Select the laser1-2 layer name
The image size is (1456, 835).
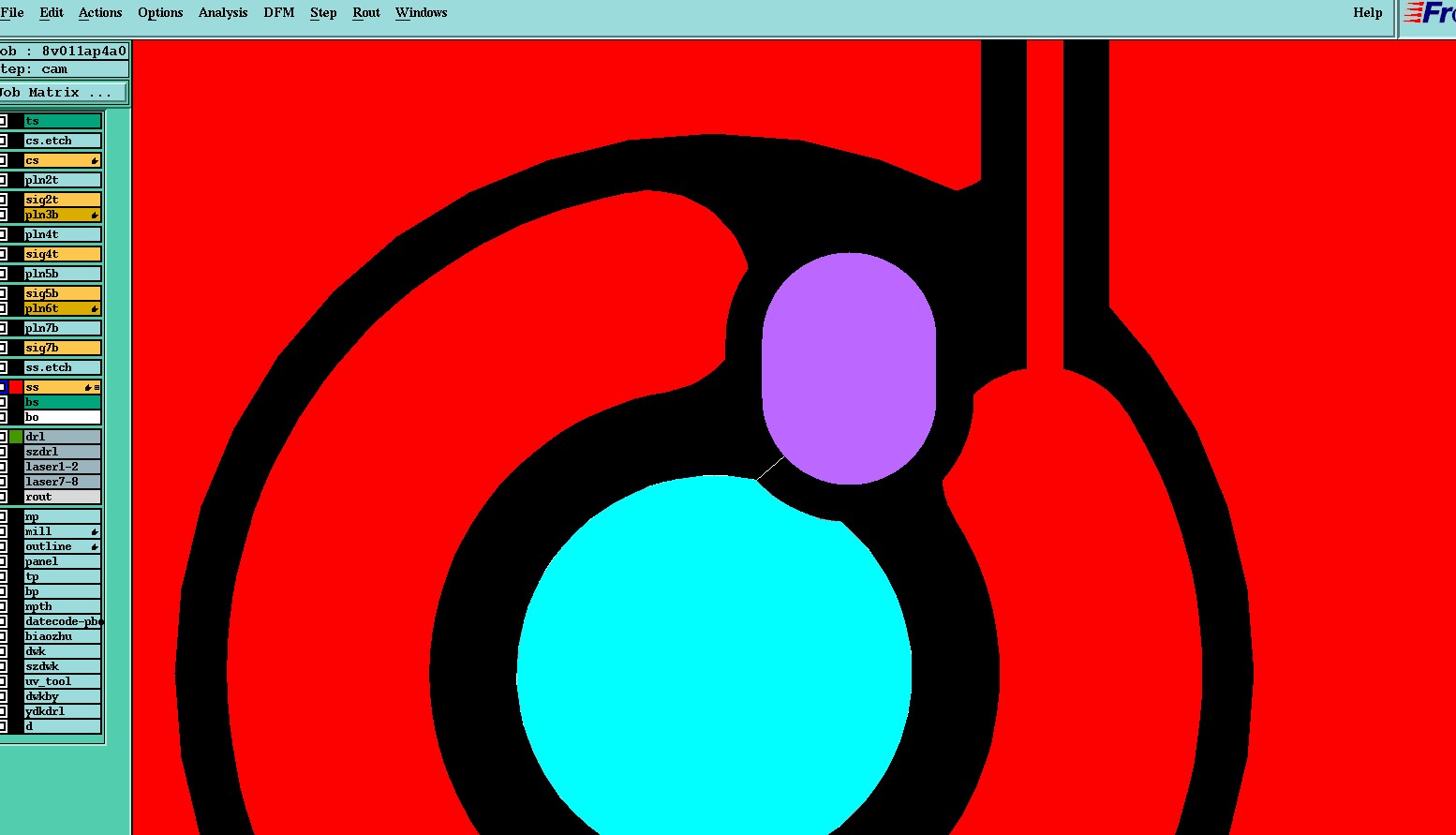point(62,467)
